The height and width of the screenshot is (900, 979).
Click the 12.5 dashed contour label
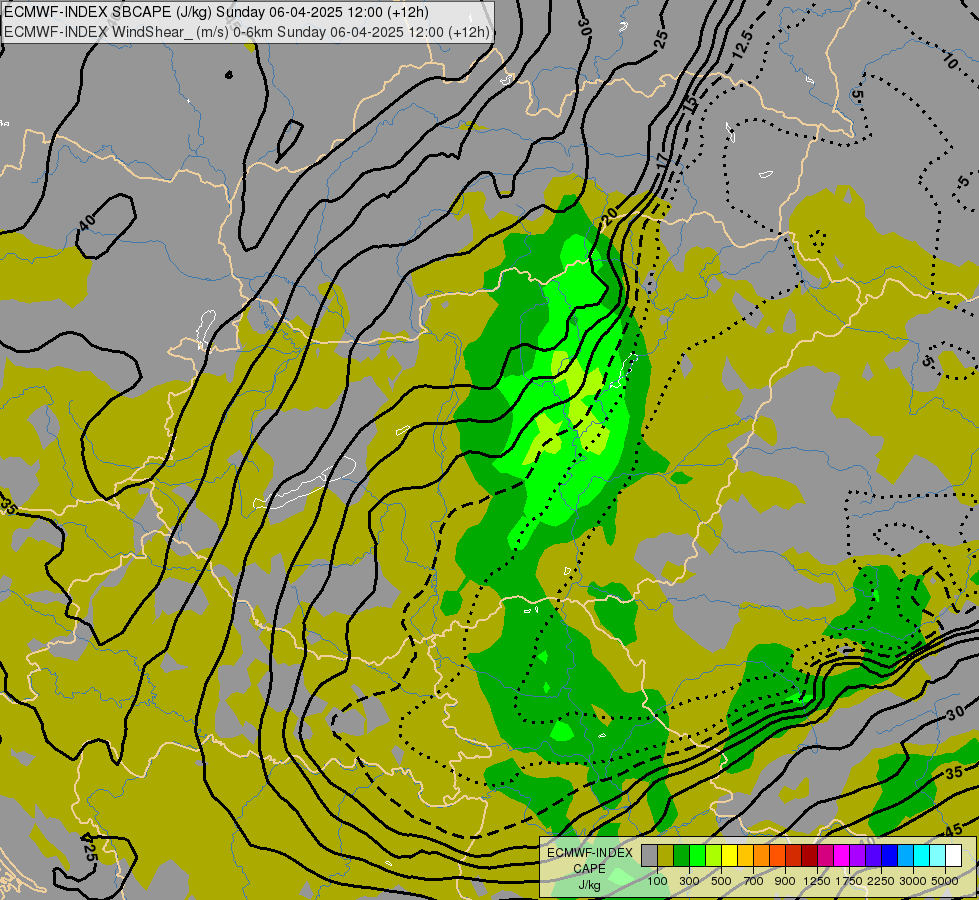[x=743, y=45]
